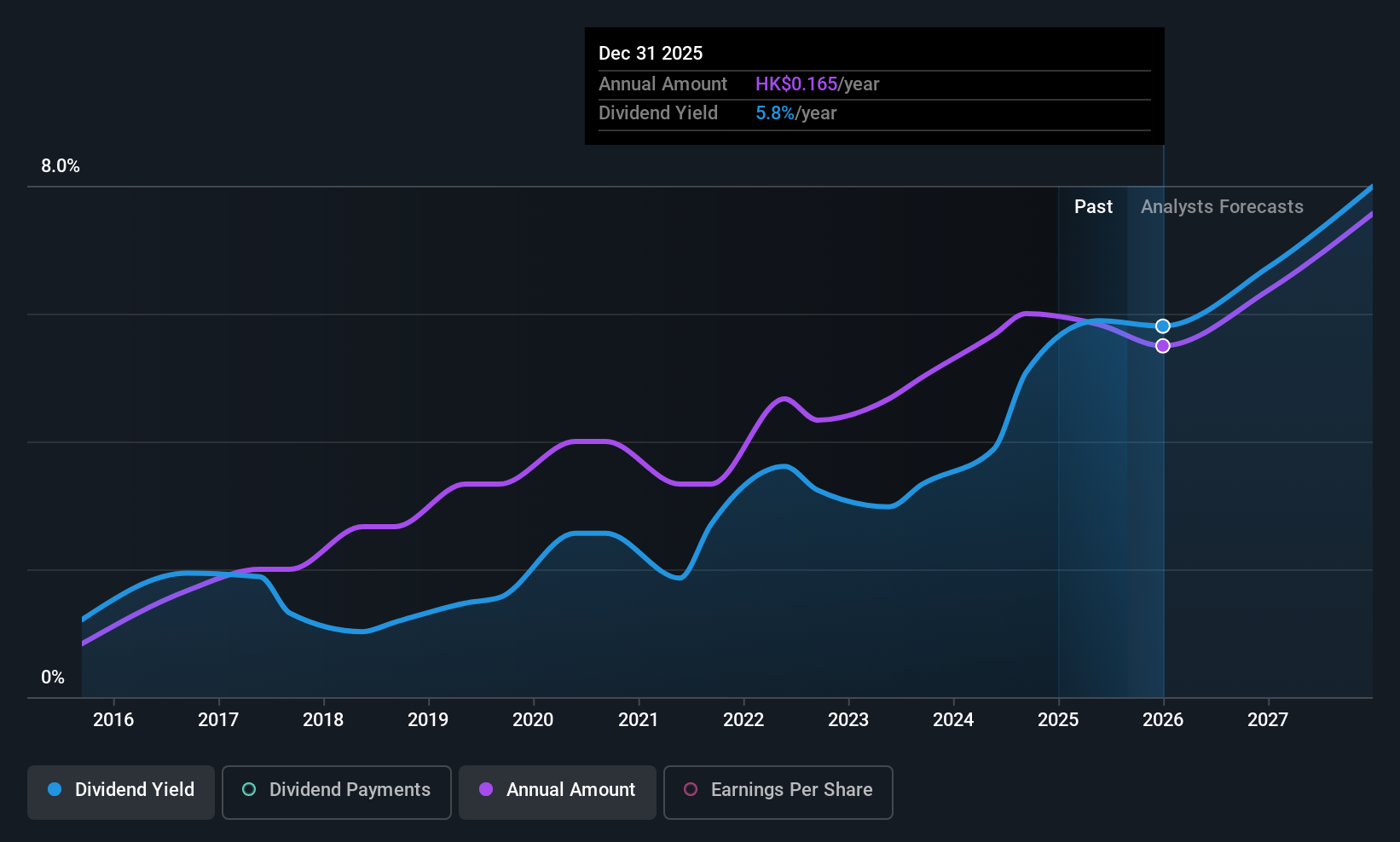Click the Dec 31 2025 tooltip header
The image size is (1400, 842).
[x=651, y=54]
